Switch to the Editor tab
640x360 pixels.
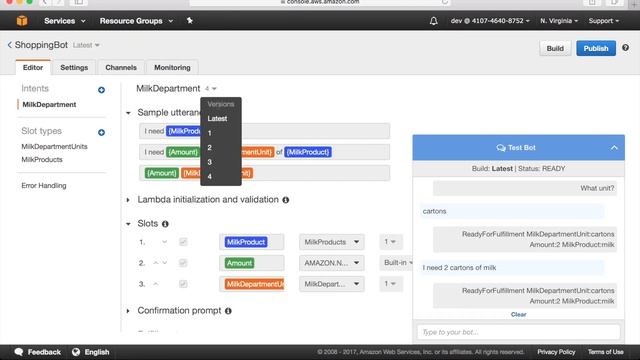[33, 67]
